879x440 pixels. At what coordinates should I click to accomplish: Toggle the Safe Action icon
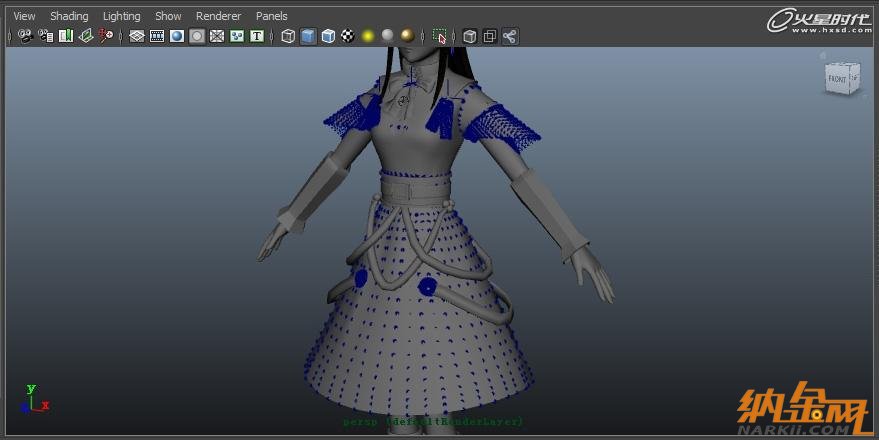point(237,36)
